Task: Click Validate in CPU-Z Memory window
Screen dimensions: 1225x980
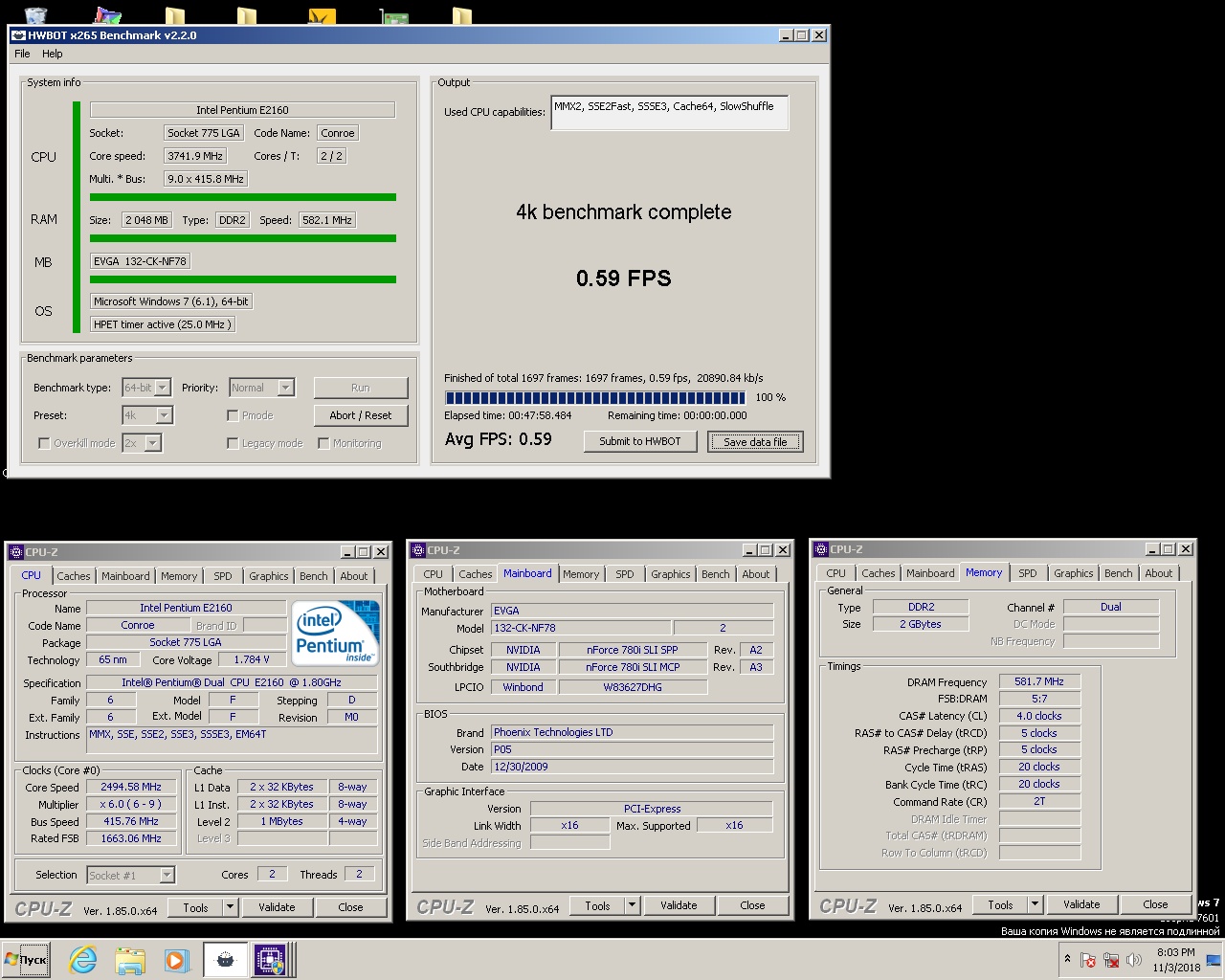Action: pos(1081,904)
